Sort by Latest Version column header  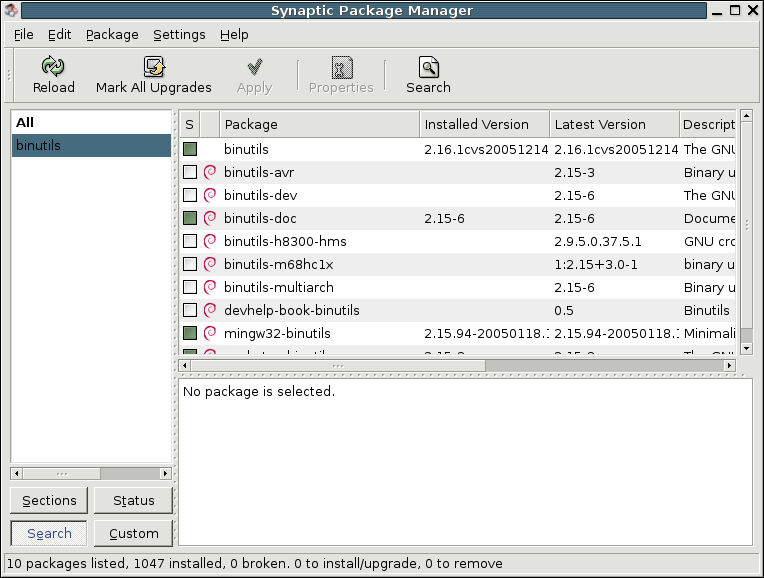[614, 124]
